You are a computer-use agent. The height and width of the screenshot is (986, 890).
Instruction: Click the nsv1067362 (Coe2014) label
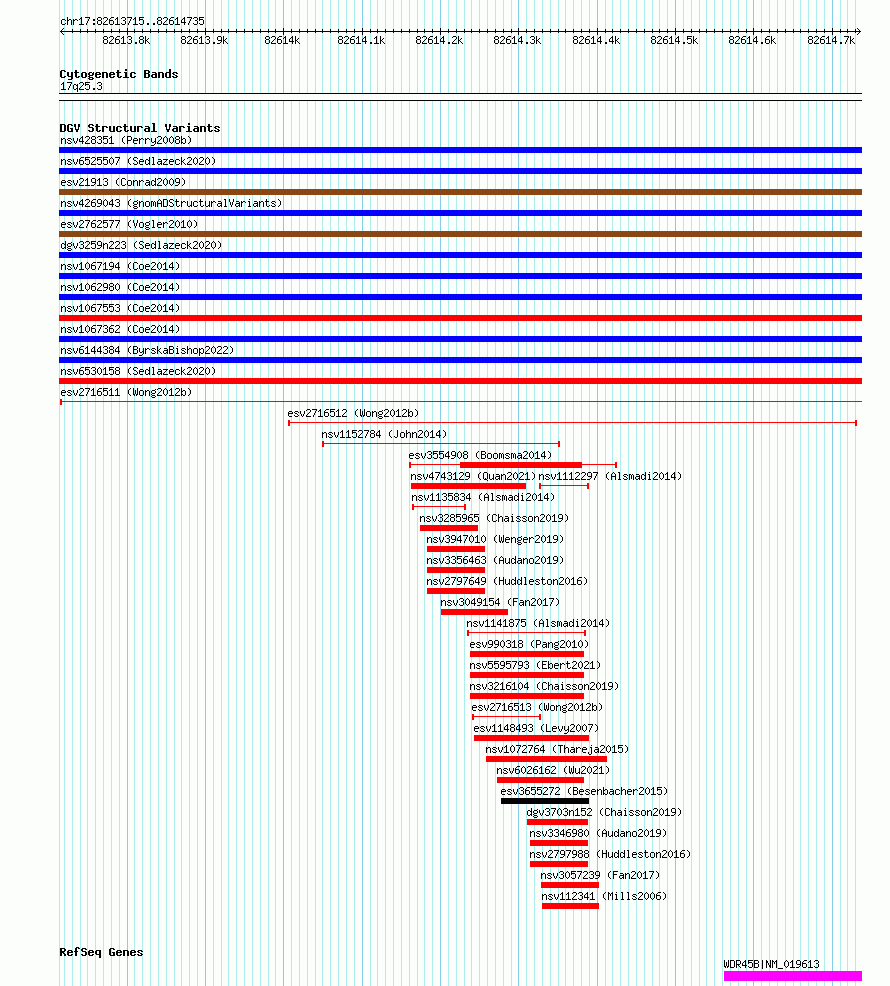point(120,330)
